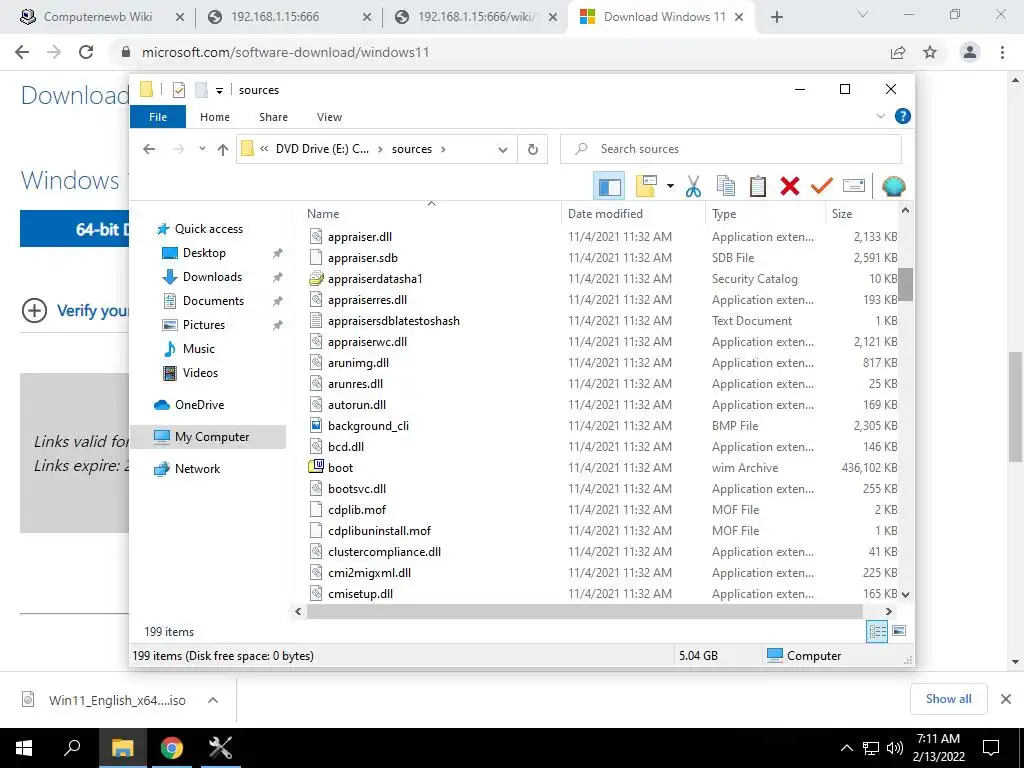Open Win11_English_x64 download options chevron
Viewport: 1024px width, 768px height.
213,700
